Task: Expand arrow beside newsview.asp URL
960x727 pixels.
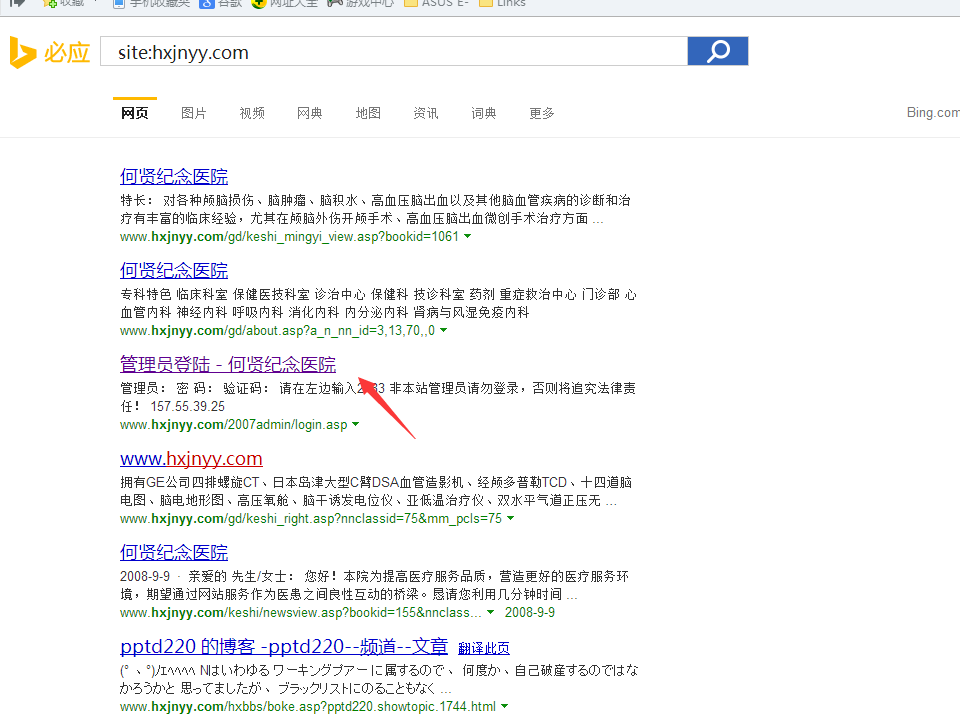Action: point(490,612)
